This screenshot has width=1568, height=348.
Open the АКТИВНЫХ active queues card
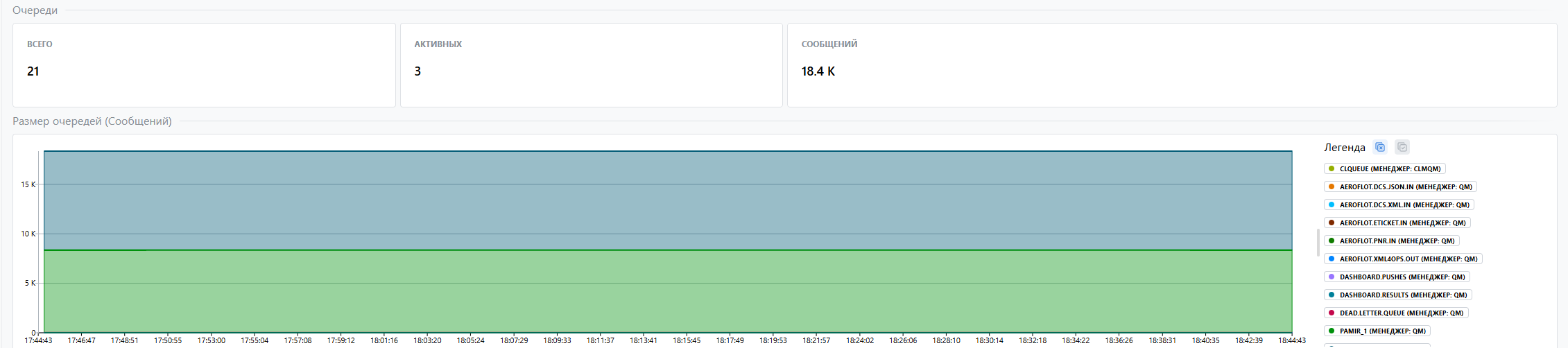[591, 65]
